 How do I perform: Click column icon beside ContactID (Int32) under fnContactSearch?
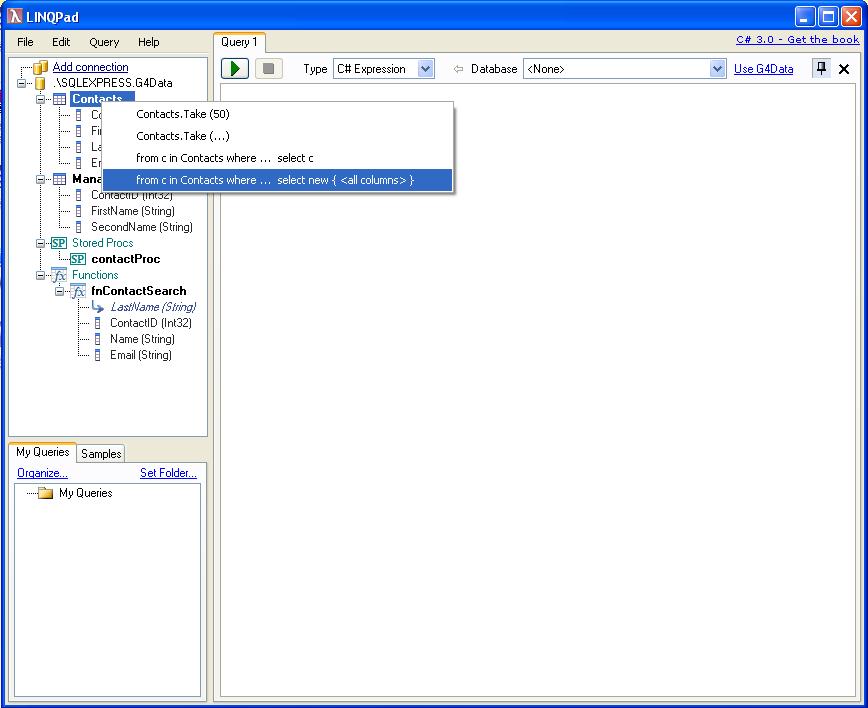pos(97,323)
